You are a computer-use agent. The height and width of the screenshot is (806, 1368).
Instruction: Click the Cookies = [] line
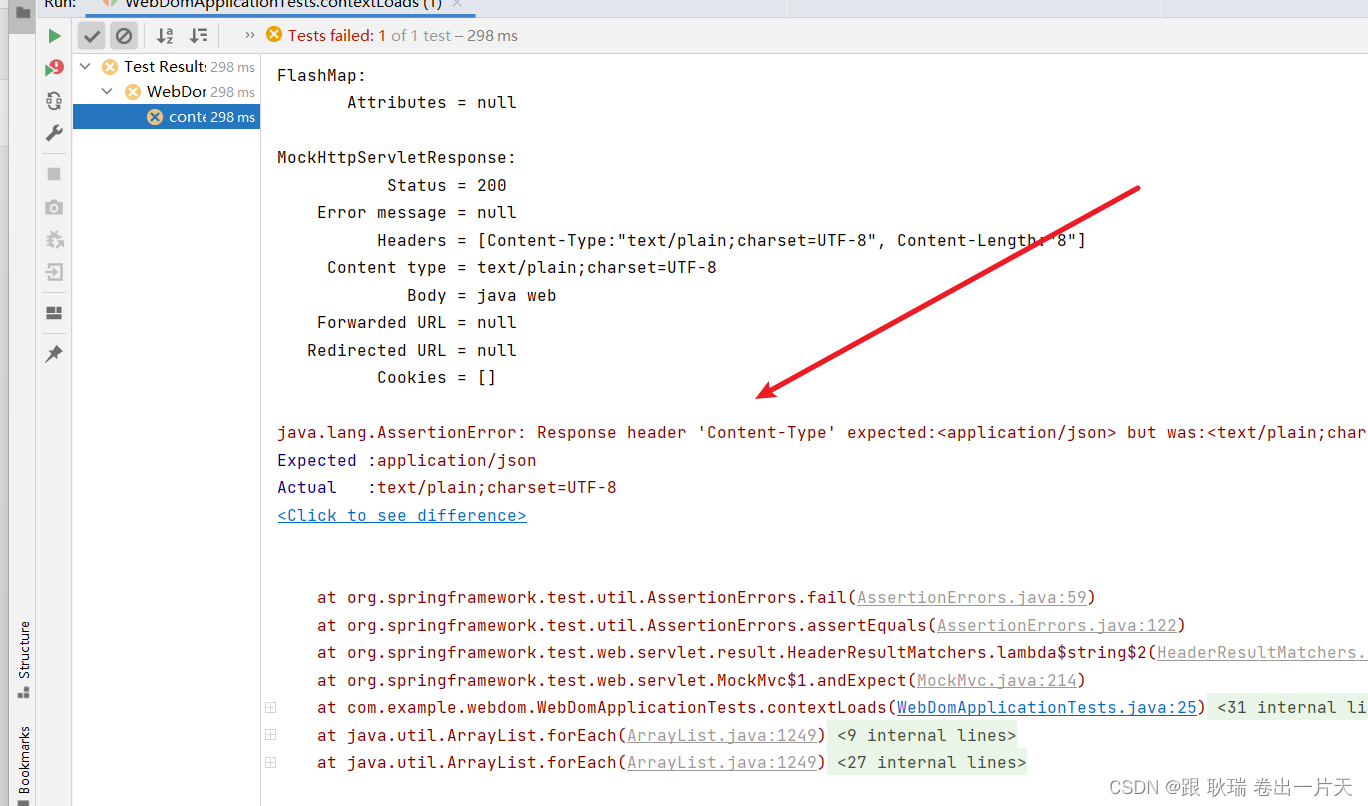pos(437,378)
